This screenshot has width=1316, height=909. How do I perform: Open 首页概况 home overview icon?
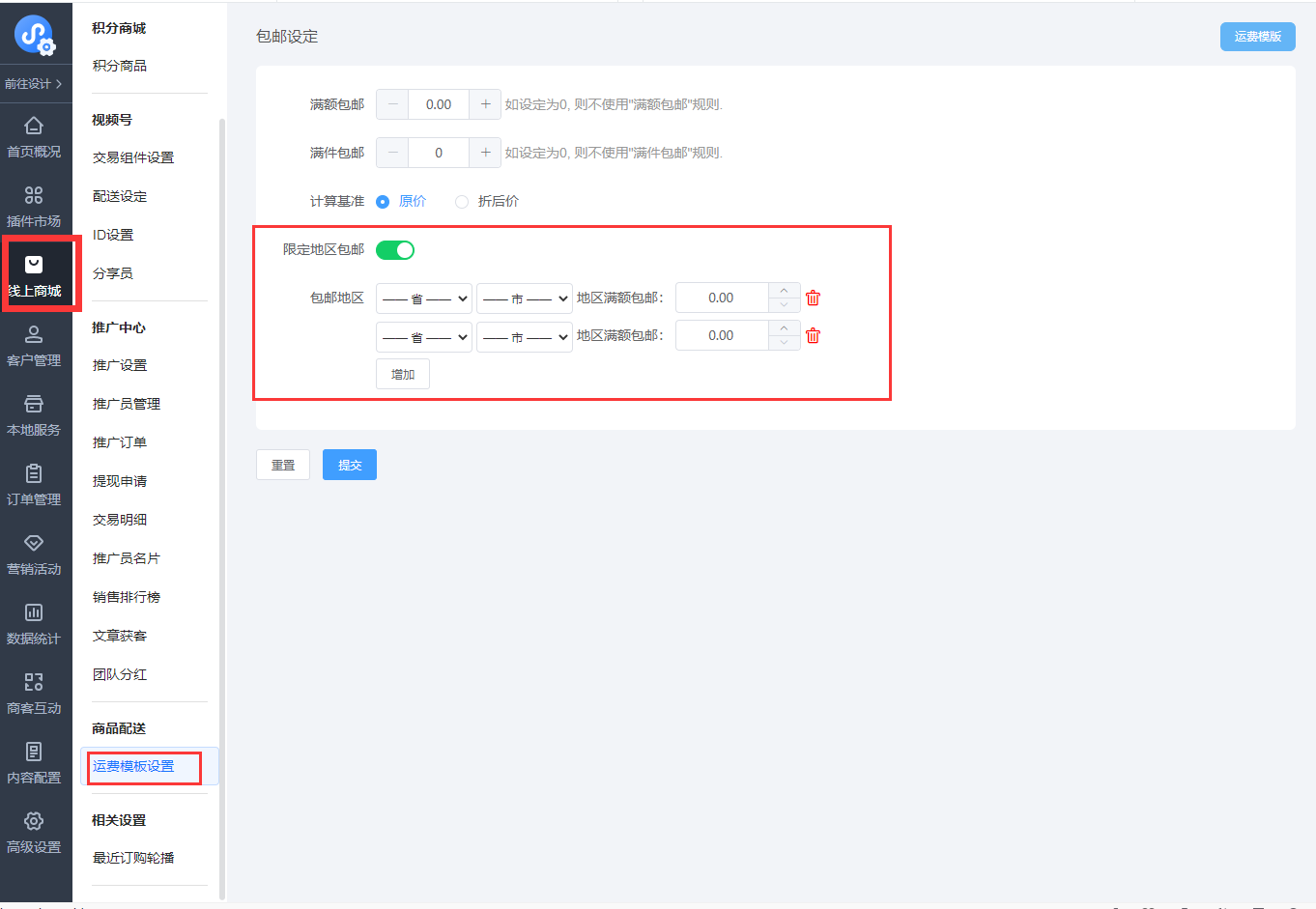[x=34, y=126]
